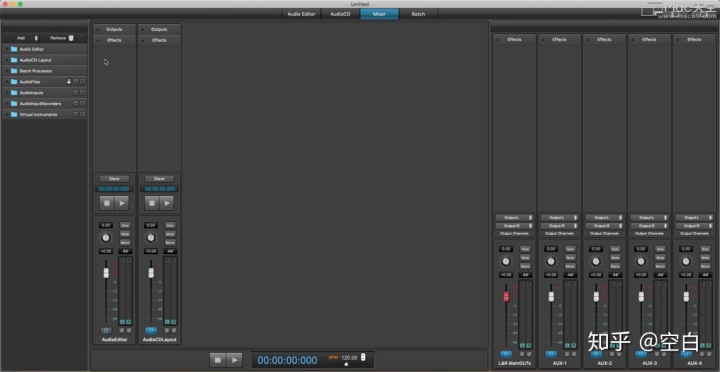This screenshot has height=372, width=720.
Task: Solo the AudioEditor channel
Action: click(x=125, y=225)
